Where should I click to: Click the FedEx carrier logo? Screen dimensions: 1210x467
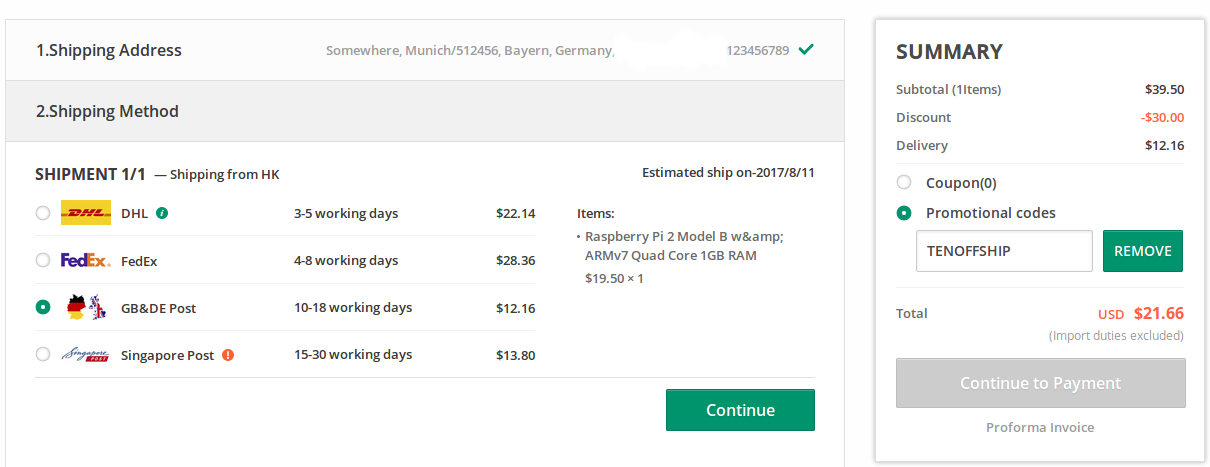click(86, 260)
